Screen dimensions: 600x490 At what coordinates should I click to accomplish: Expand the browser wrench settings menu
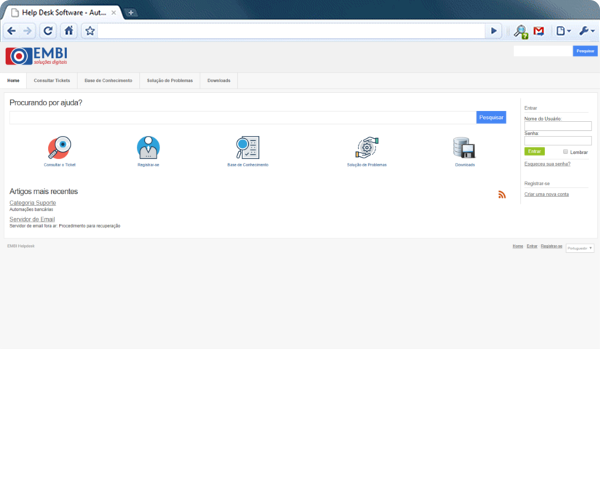tap(585, 31)
